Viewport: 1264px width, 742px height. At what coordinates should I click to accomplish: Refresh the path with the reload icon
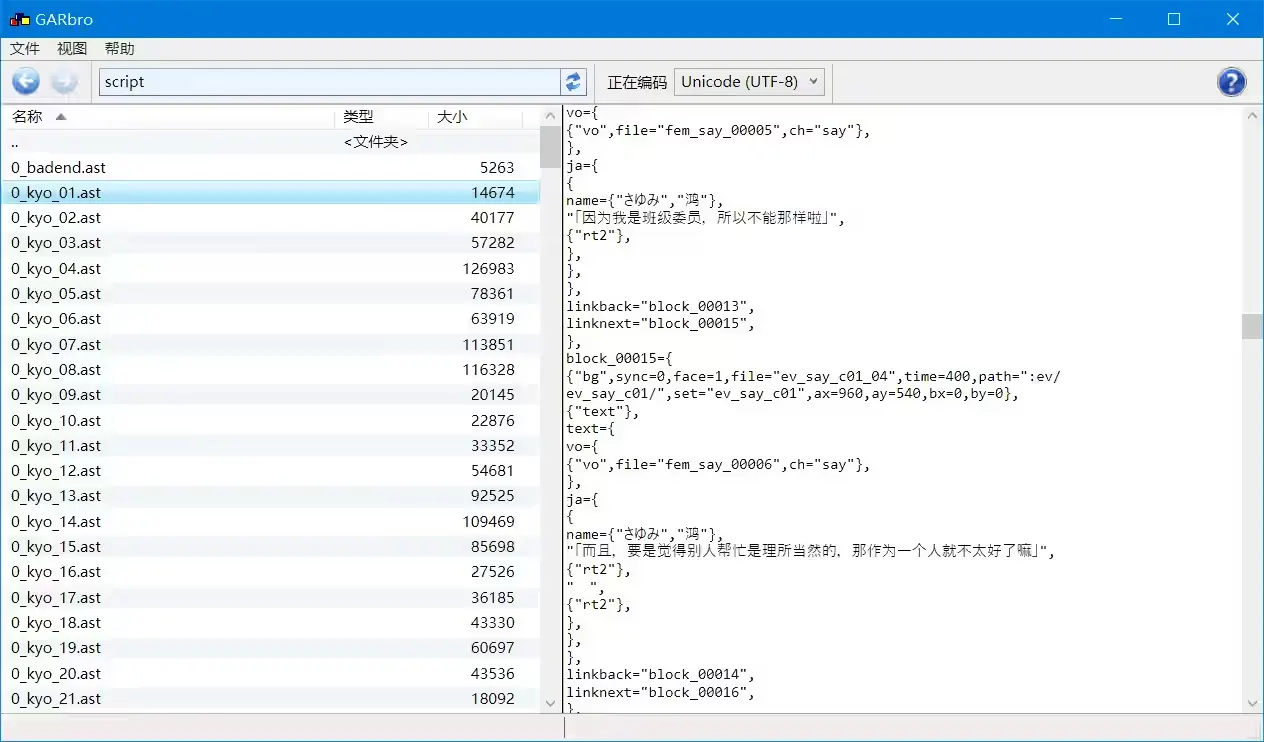(573, 82)
